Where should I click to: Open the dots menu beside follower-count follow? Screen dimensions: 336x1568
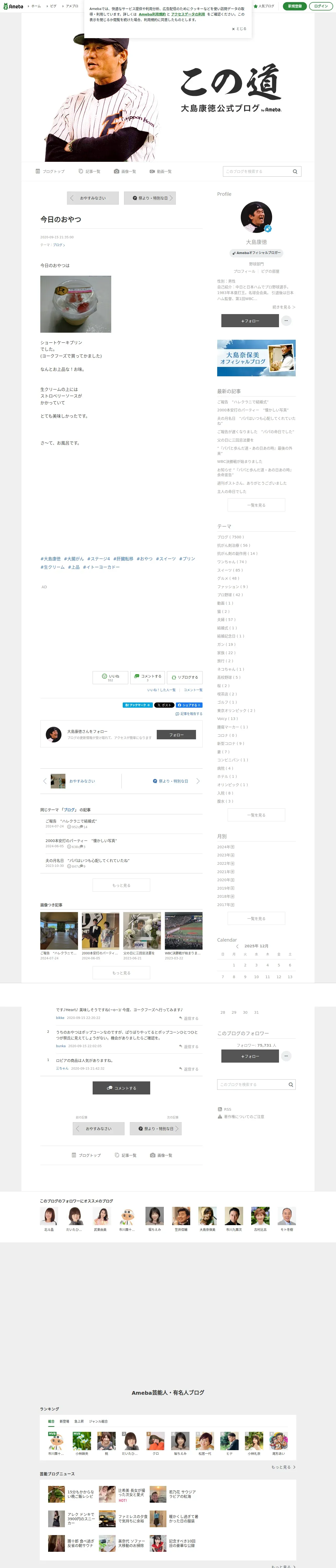pos(287,1056)
